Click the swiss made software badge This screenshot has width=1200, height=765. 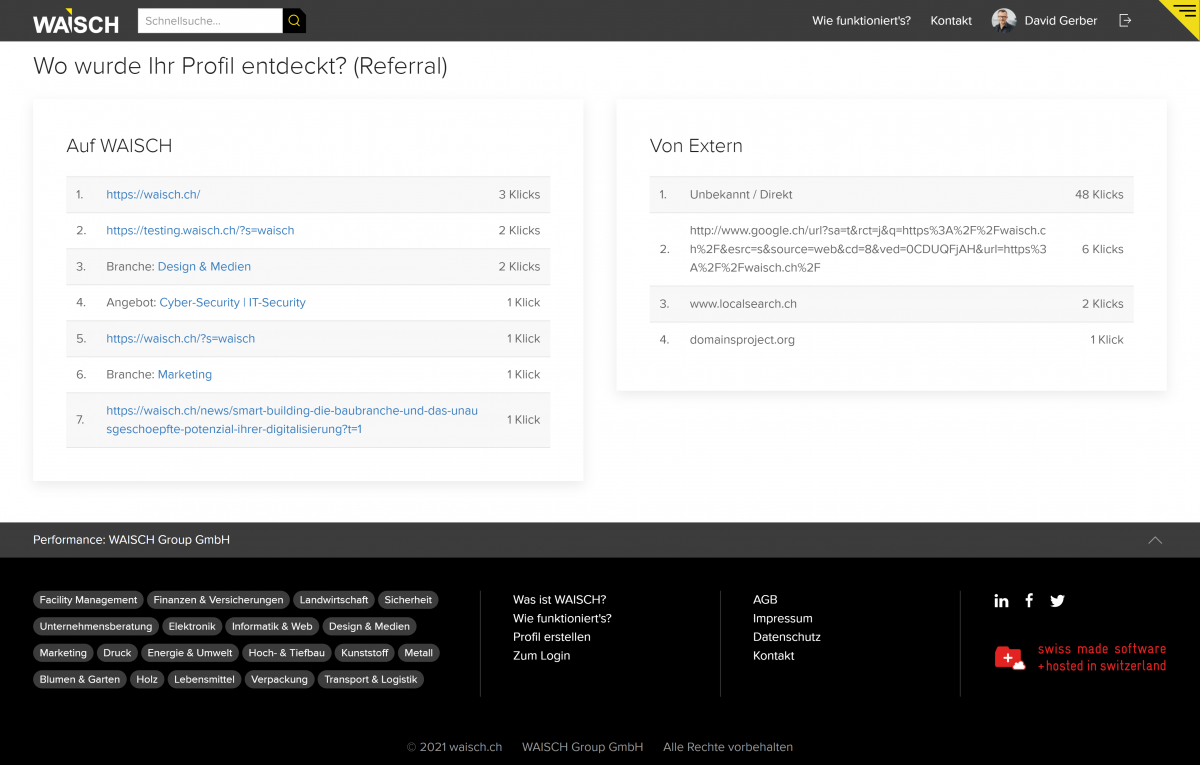click(x=1081, y=657)
